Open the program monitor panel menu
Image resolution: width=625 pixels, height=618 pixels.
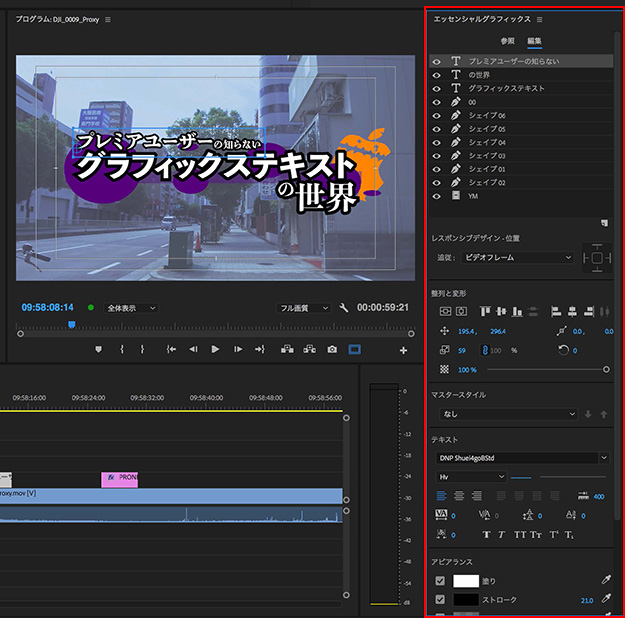click(x=108, y=20)
